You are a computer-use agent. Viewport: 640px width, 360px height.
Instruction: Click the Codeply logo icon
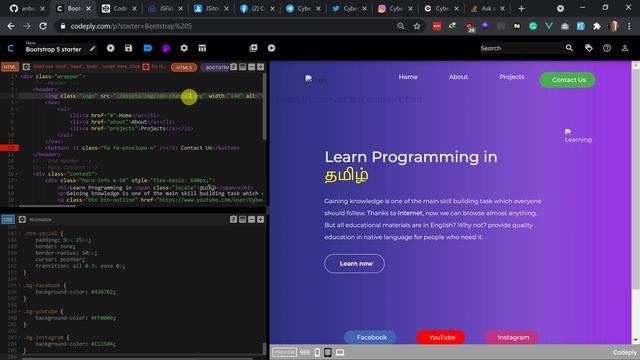pyautogui.click(x=11, y=48)
